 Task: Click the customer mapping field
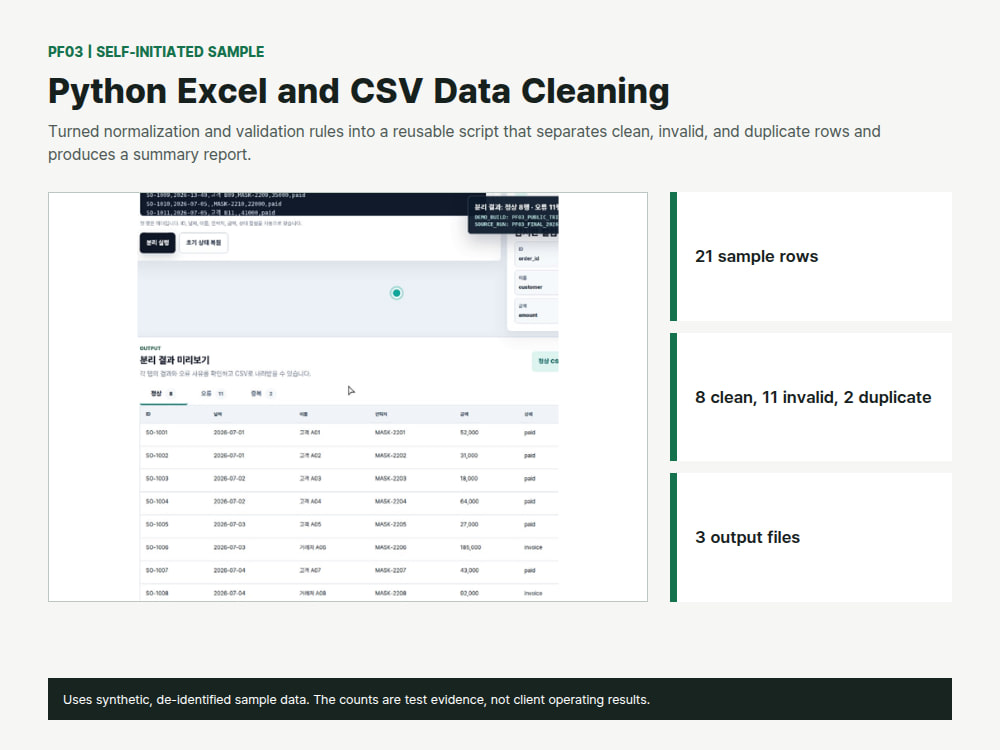pyautogui.click(x=536, y=283)
